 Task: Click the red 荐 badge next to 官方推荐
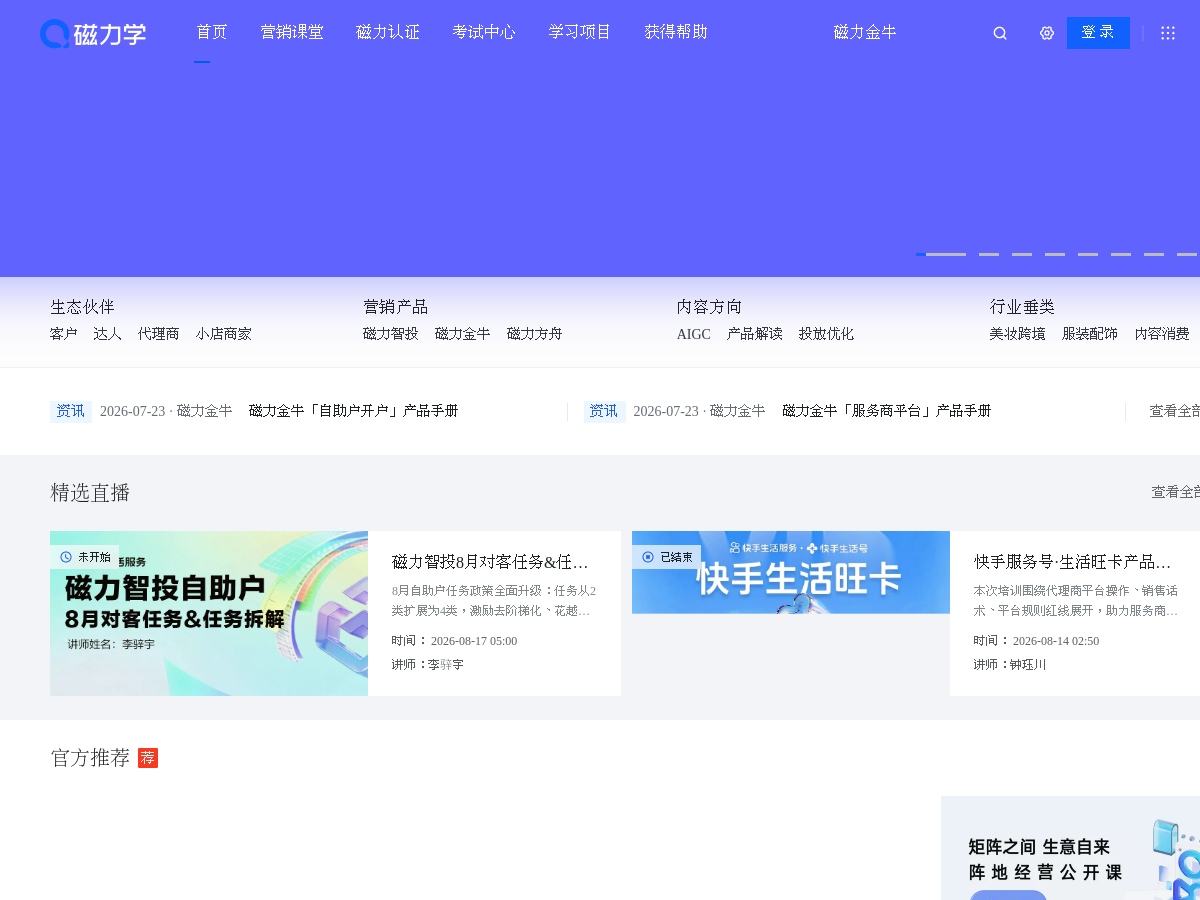point(148,758)
